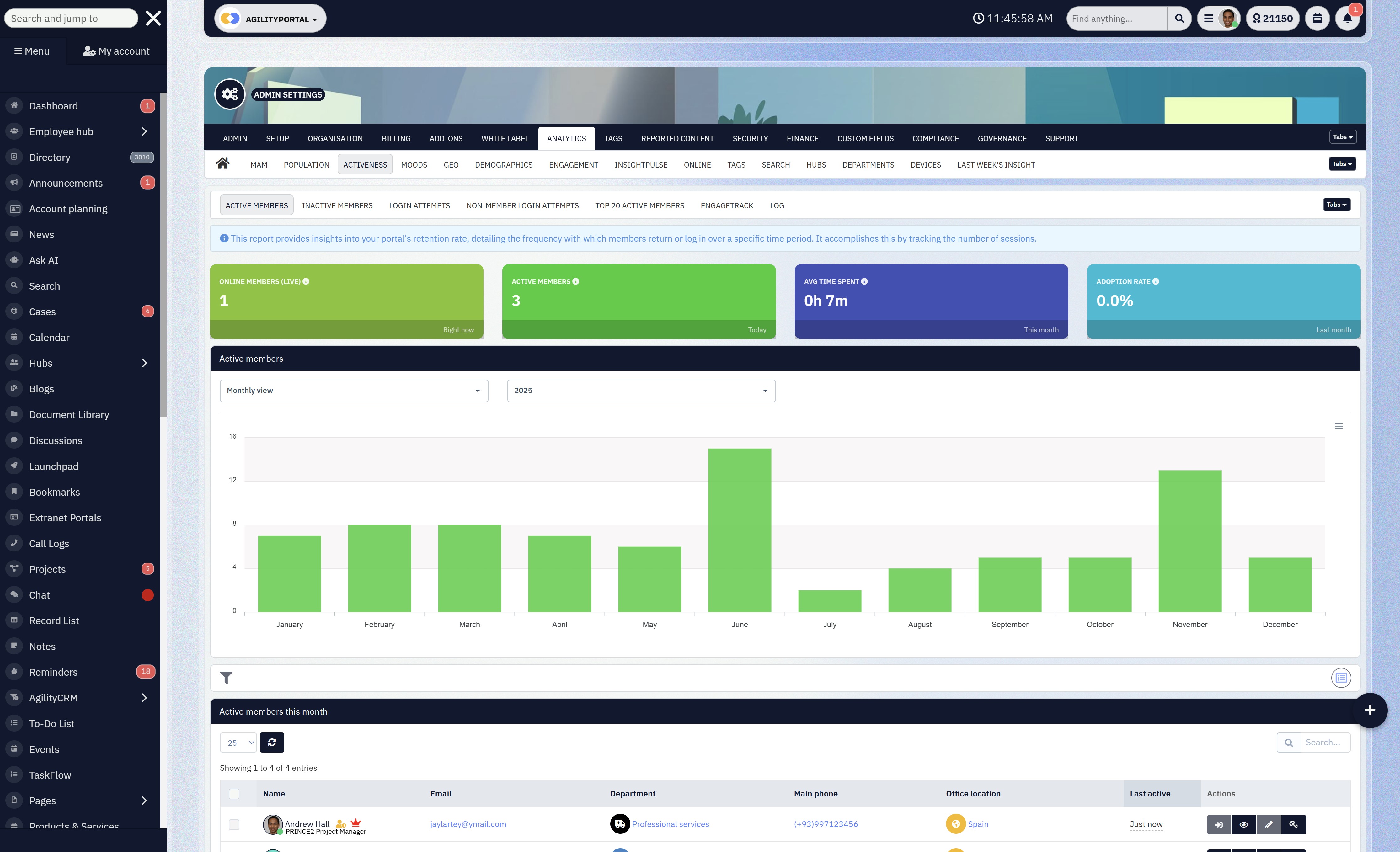Click the notification bell icon
This screenshot has width=1400, height=852.
coord(1347,19)
